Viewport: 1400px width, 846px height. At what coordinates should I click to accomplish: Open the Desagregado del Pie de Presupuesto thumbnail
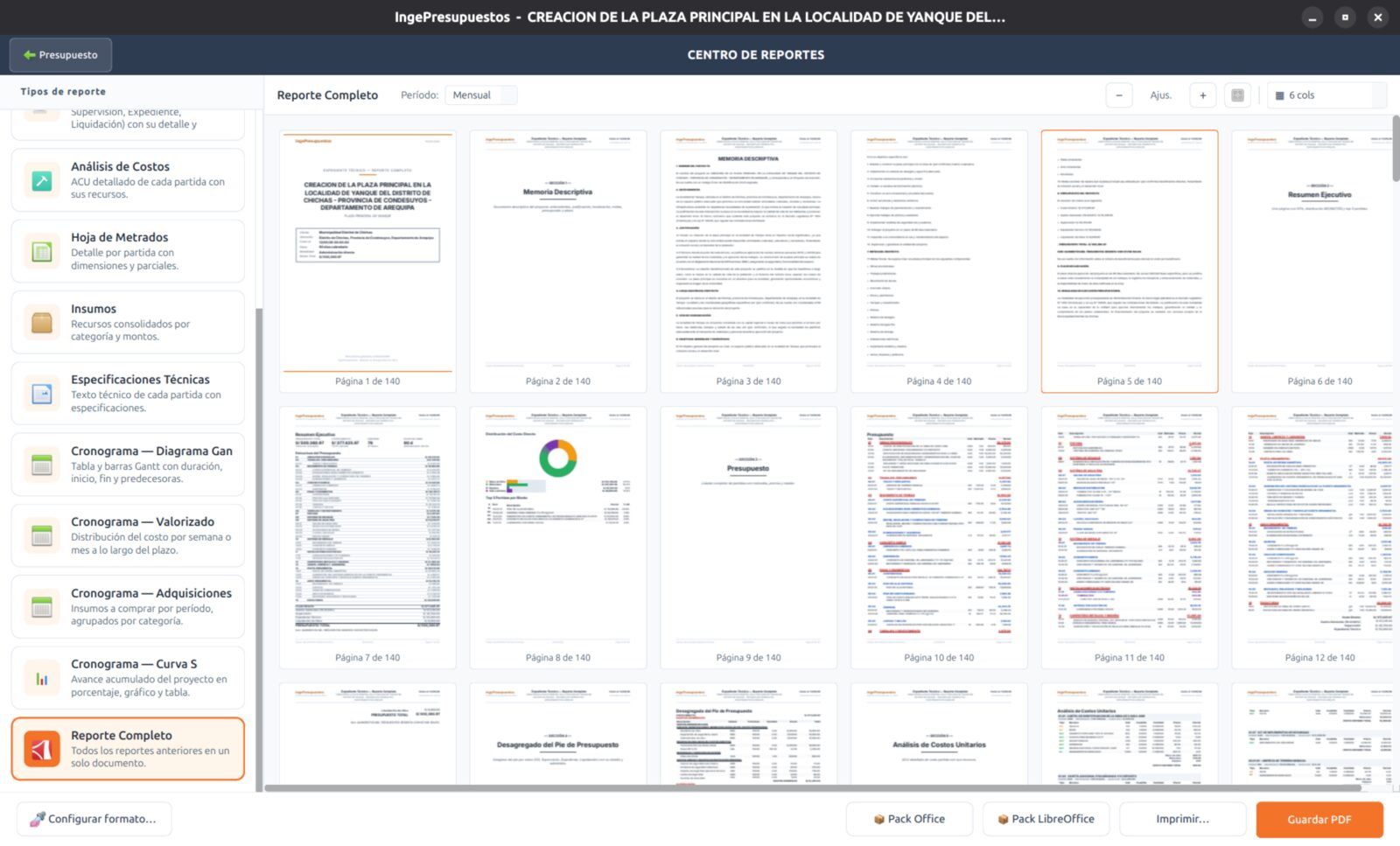(x=558, y=734)
